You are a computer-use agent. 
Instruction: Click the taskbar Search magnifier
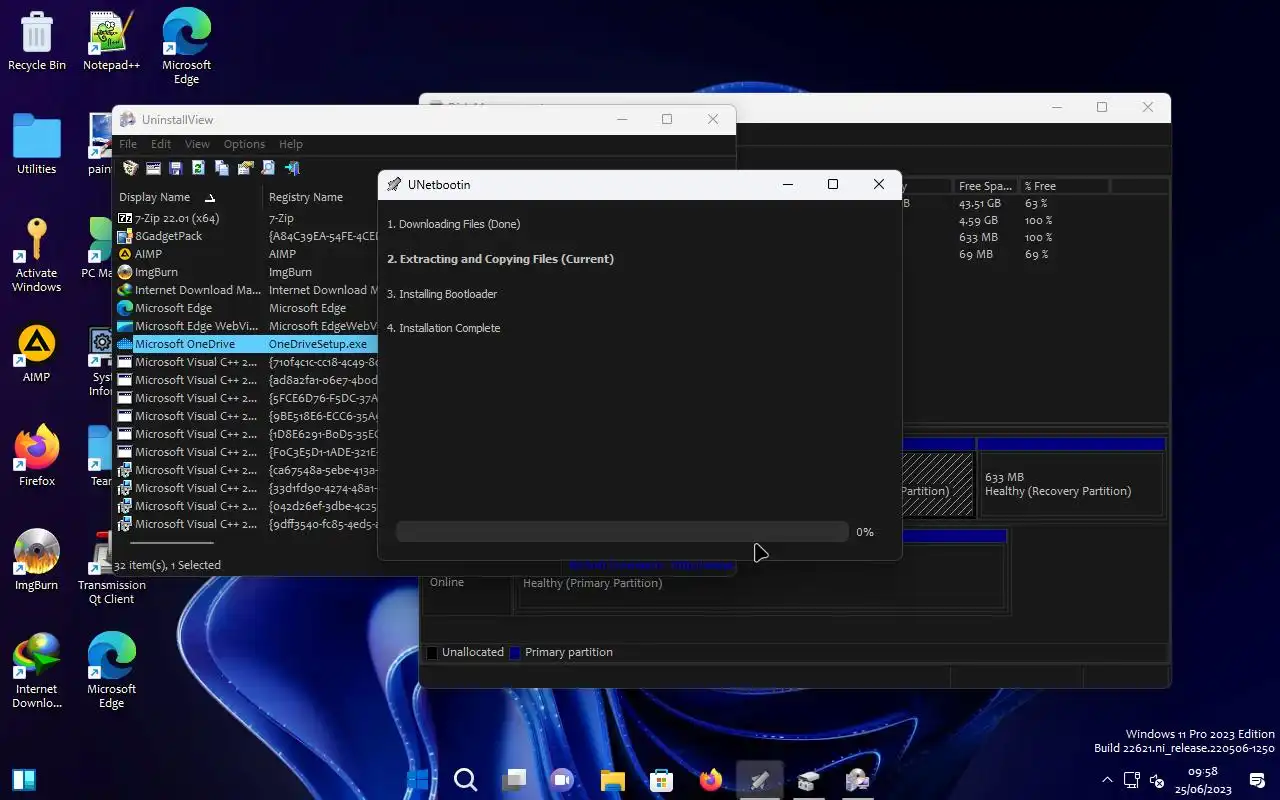pyautogui.click(x=465, y=780)
